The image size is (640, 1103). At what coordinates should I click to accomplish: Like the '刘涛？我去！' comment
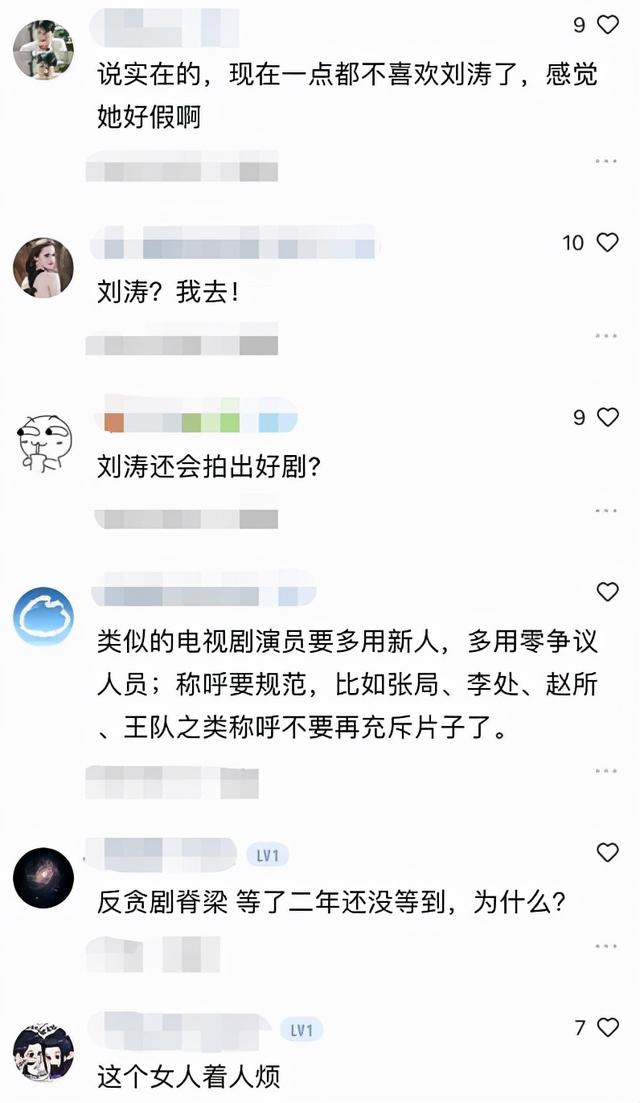[x=608, y=243]
